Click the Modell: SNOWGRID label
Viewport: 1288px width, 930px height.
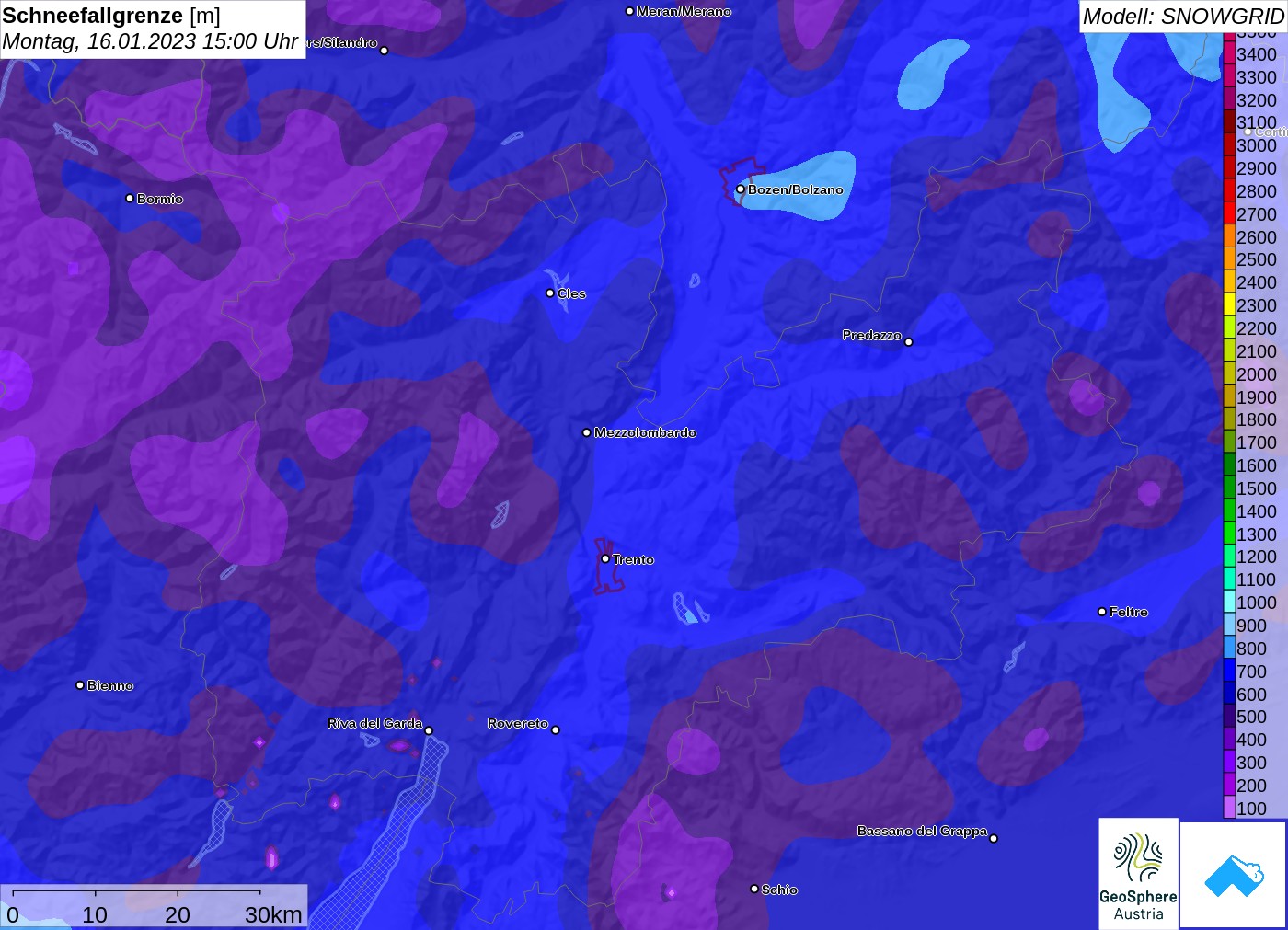pyautogui.click(x=1183, y=17)
